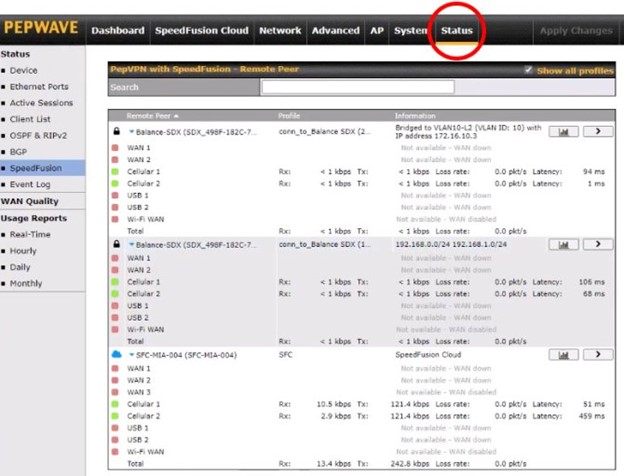
Task: Click the arrow button for second Balance-SDX peer
Action: 597,244
